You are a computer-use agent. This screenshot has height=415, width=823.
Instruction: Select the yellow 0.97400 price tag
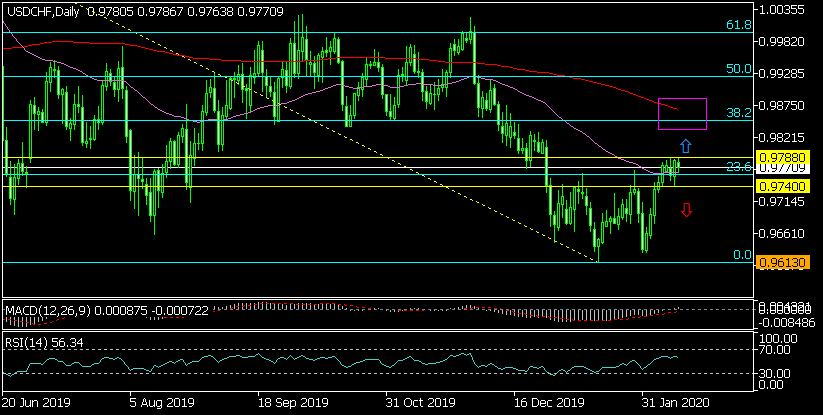click(782, 186)
